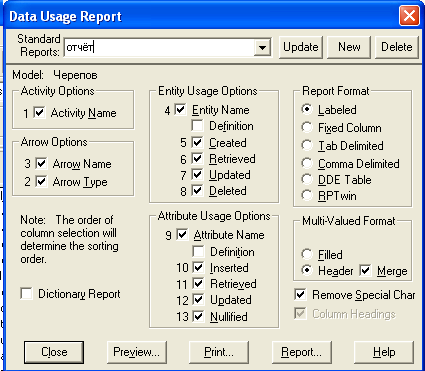Open the Standard Reports dropdown arrow
This screenshot has width=425, height=371.
[262, 47]
